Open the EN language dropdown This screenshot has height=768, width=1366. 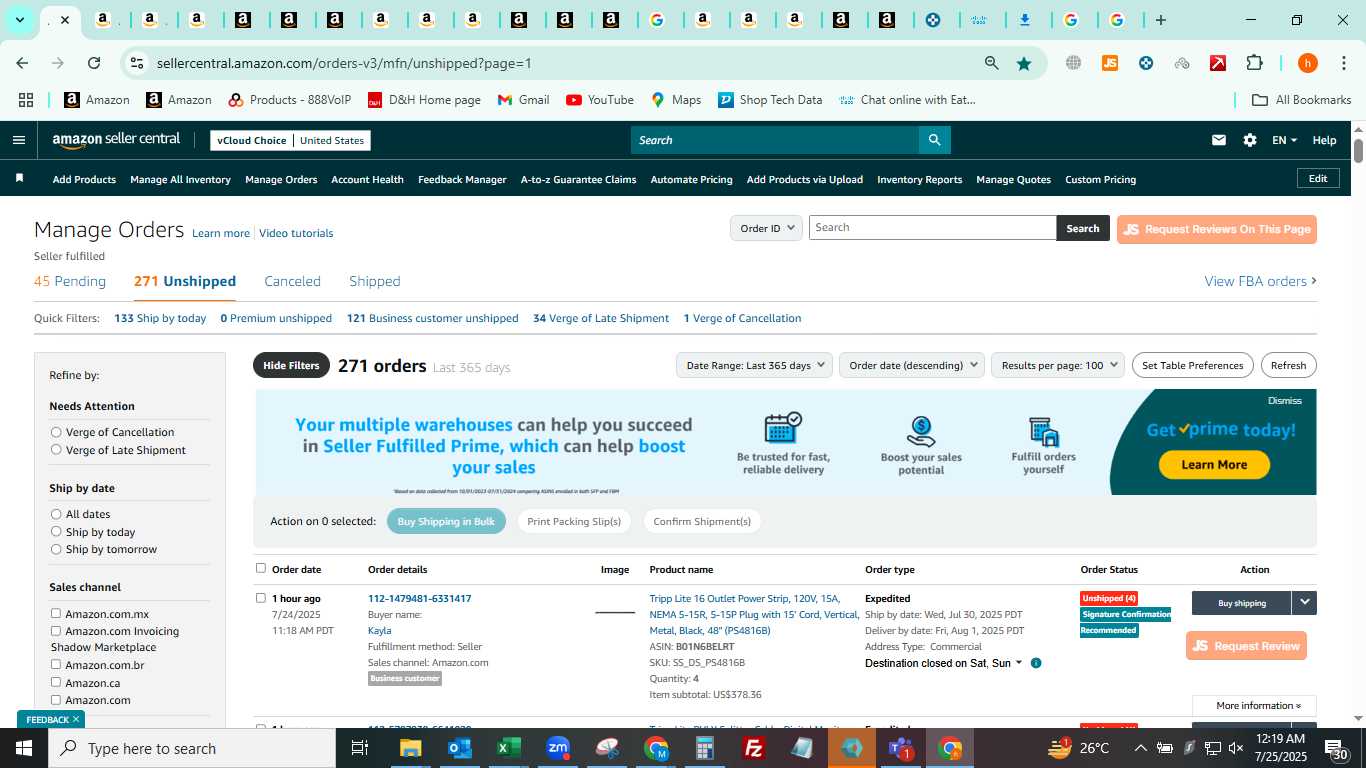click(1284, 140)
